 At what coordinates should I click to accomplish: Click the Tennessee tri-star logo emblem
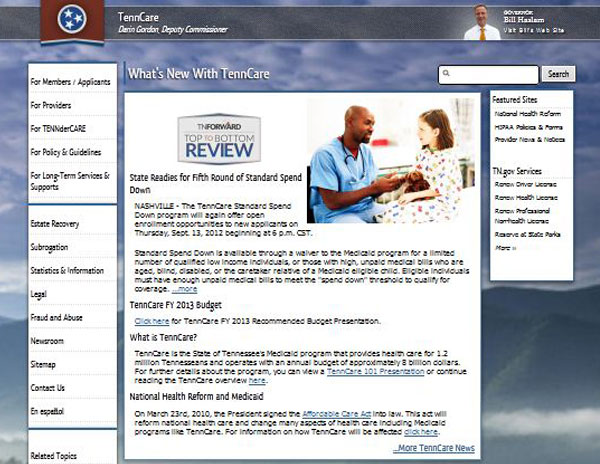coord(72,19)
